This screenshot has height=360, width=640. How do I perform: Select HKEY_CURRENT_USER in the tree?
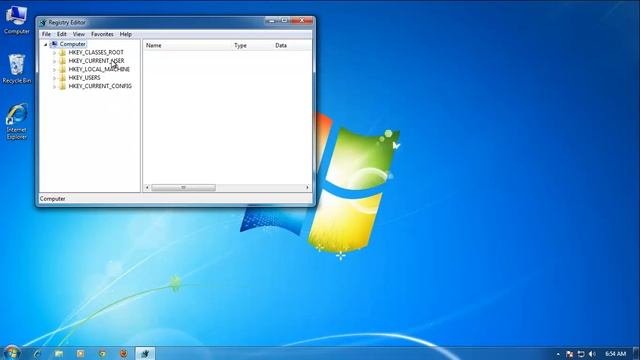[x=96, y=61]
